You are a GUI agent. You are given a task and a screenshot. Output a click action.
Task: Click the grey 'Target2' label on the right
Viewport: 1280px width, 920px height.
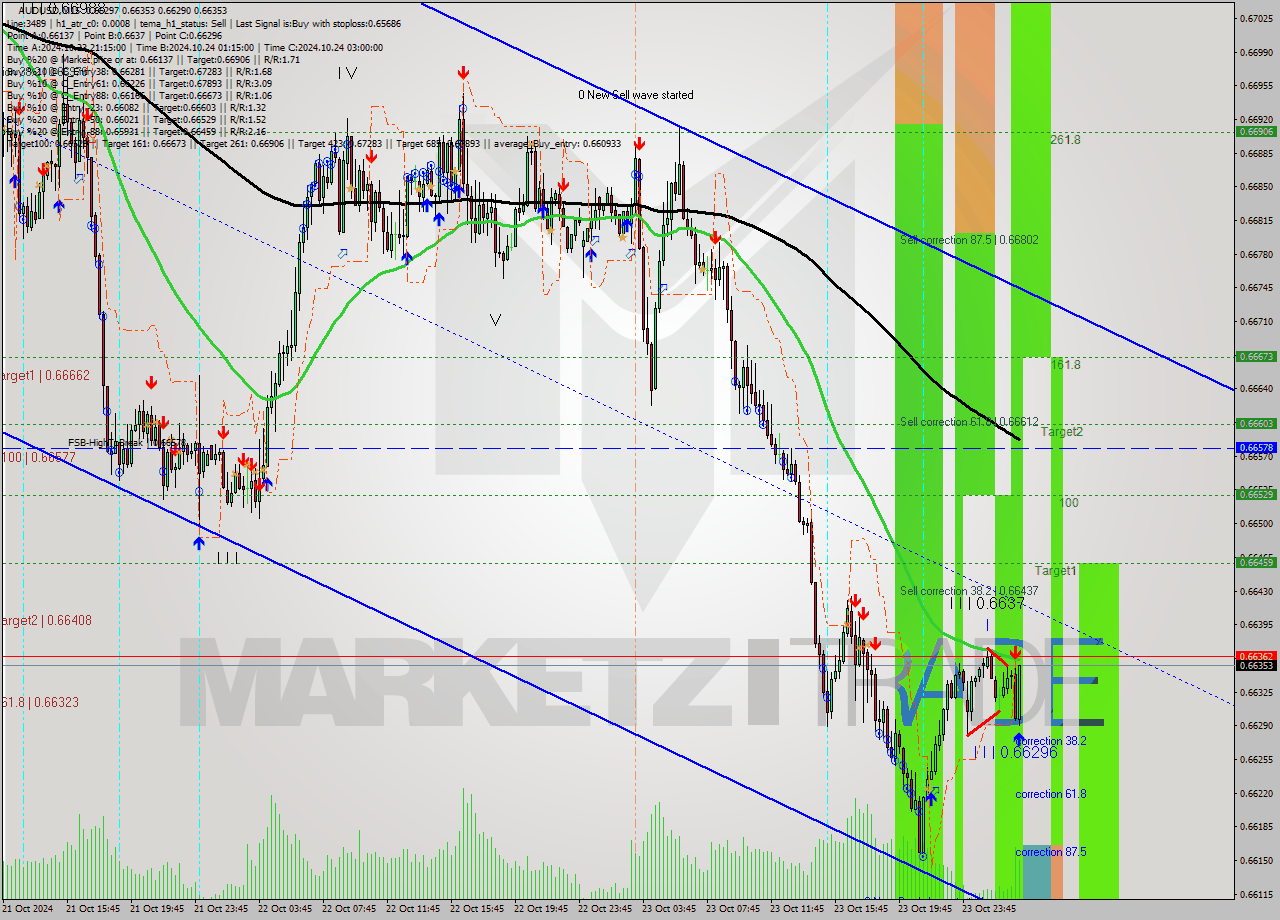tap(1062, 432)
